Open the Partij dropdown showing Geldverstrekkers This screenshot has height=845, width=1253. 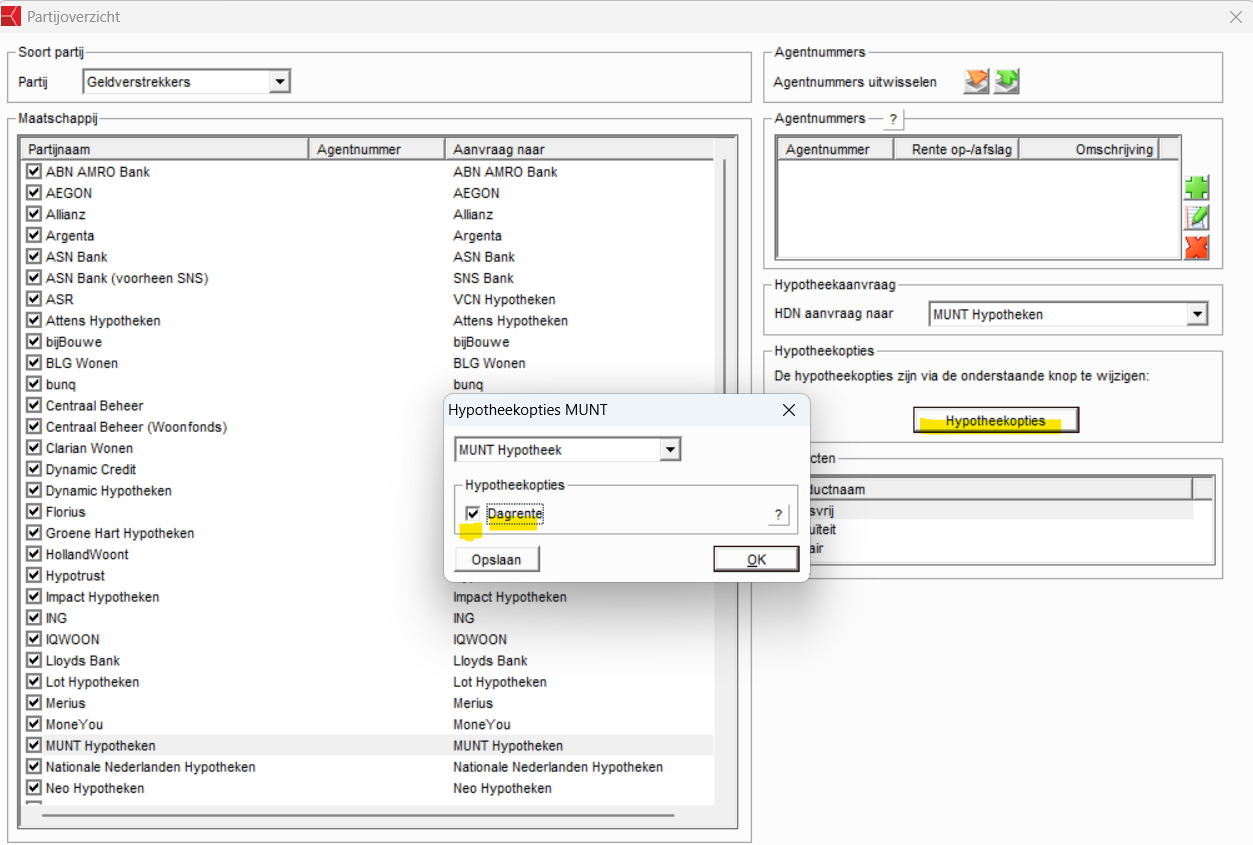279,82
